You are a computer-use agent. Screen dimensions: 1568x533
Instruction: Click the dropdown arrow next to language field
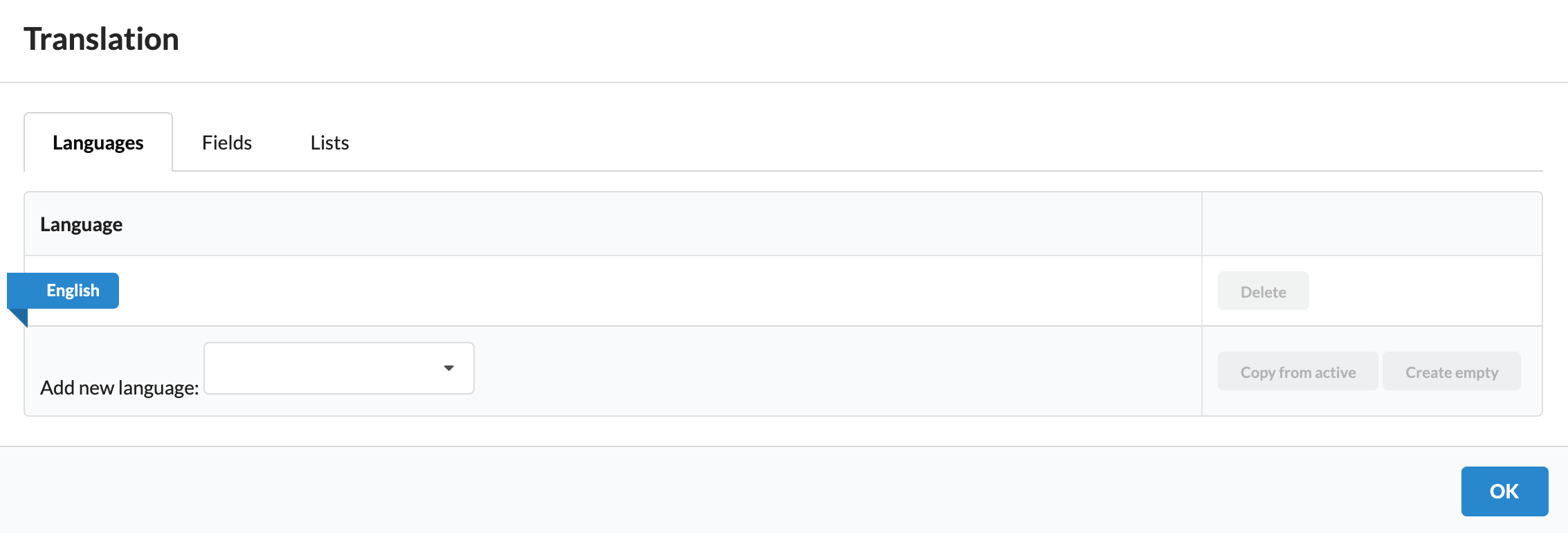(x=449, y=368)
